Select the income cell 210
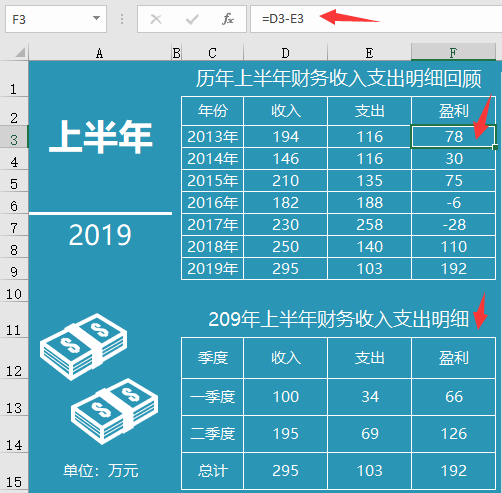502x493 pixels. [x=286, y=181]
